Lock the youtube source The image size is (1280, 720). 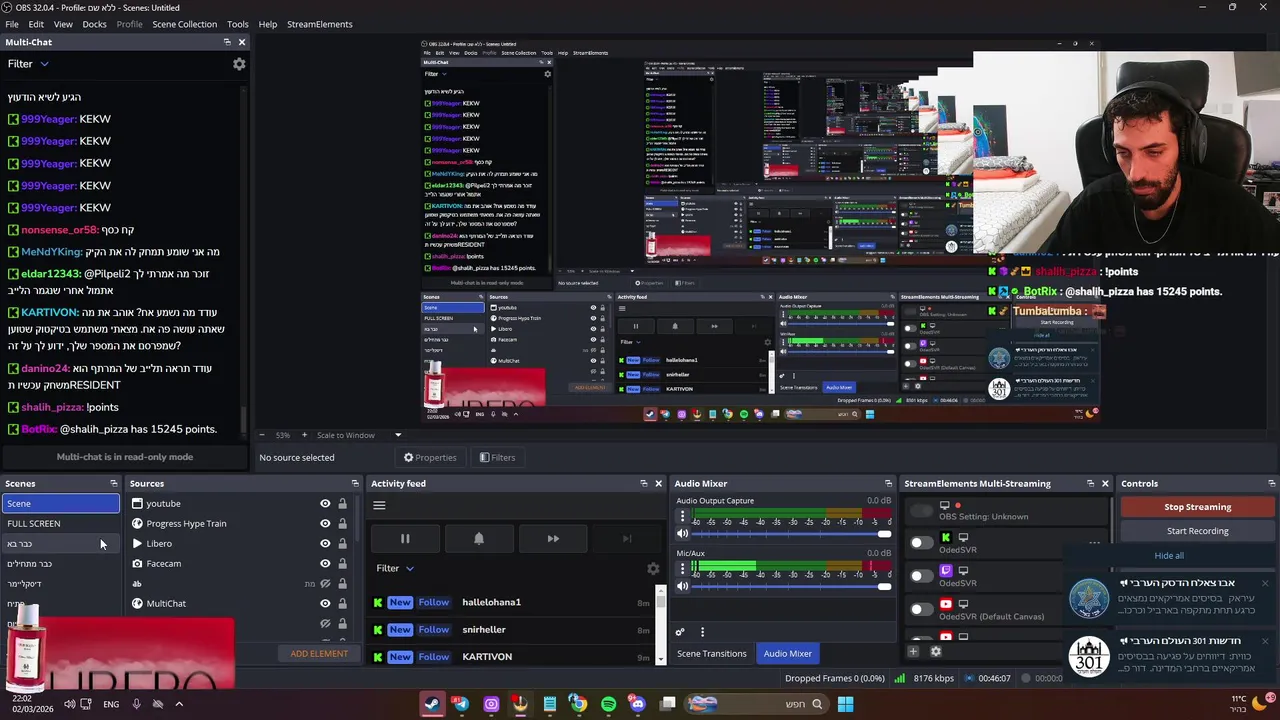point(342,504)
